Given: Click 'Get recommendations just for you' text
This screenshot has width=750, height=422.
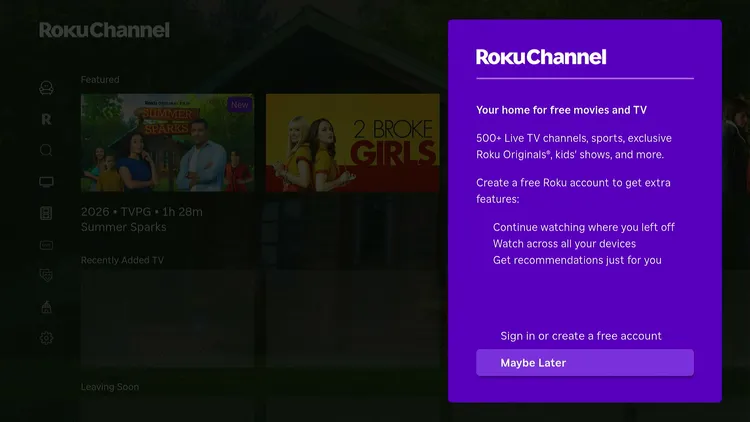Looking at the screenshot, I should (577, 260).
